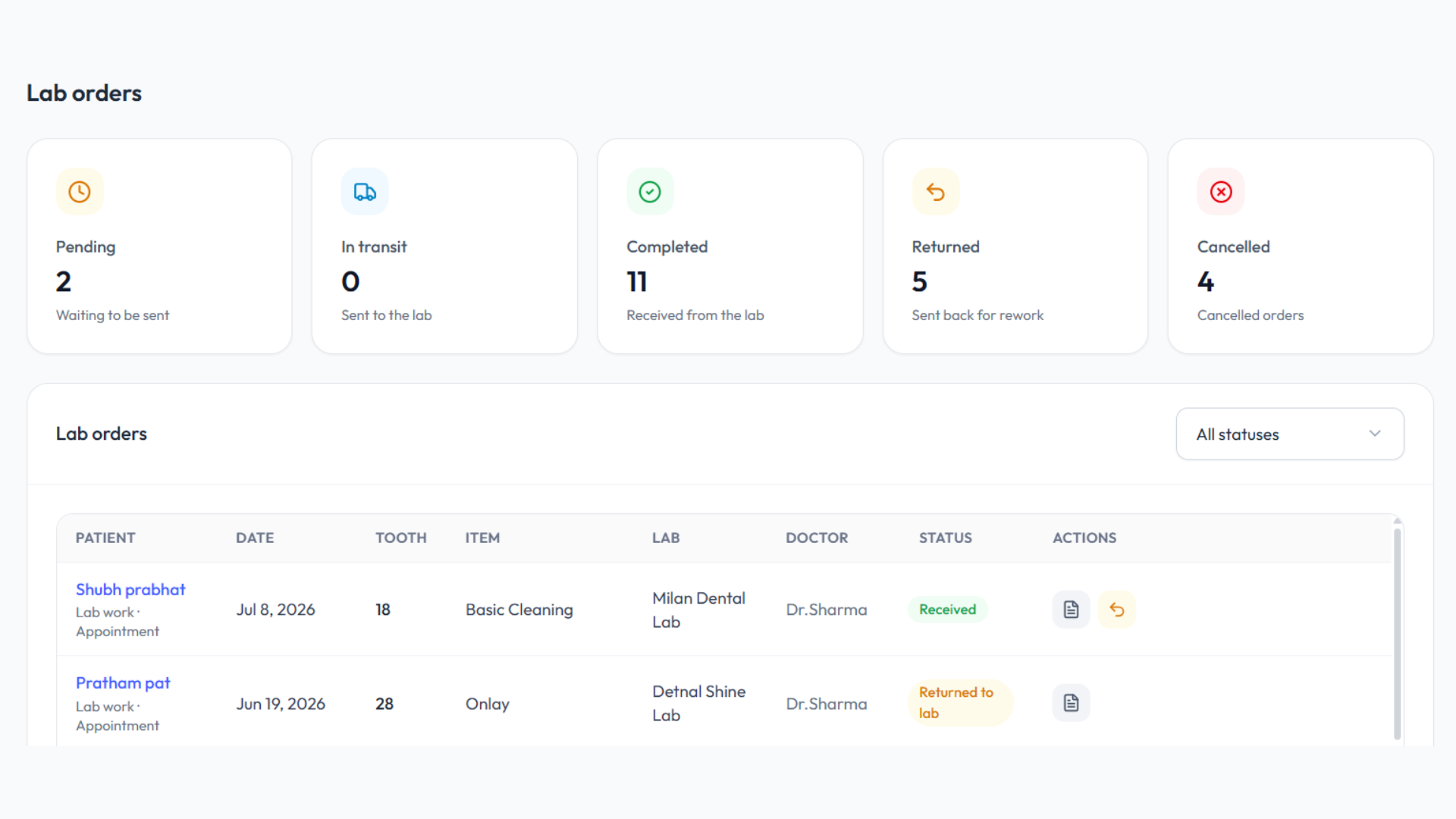
Task: Select the Cancelled count 4
Action: (x=1206, y=282)
